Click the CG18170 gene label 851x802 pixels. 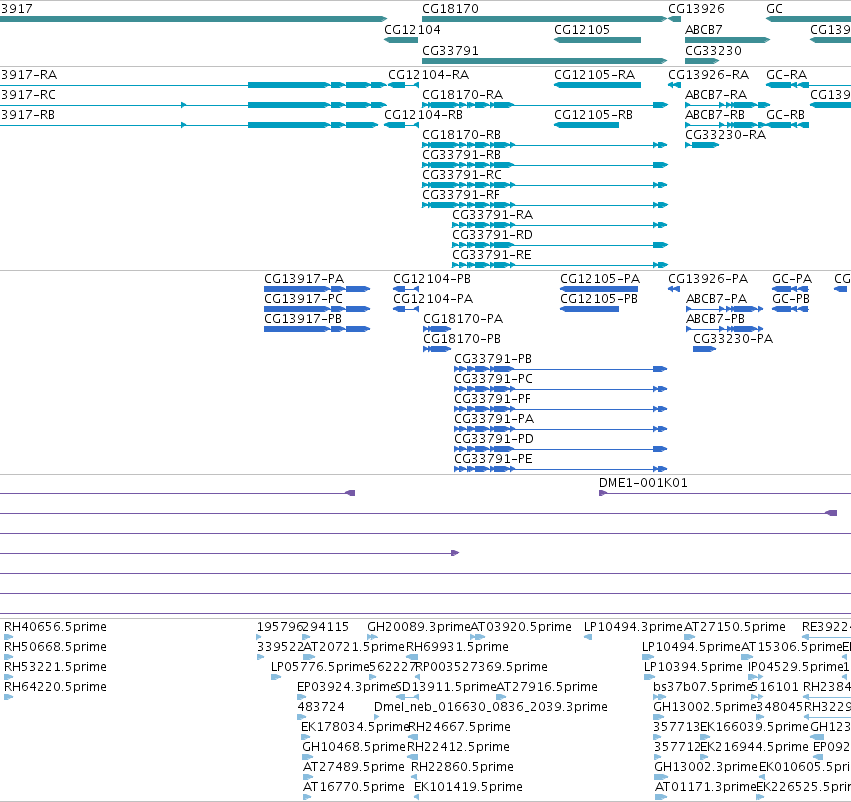[x=450, y=9]
